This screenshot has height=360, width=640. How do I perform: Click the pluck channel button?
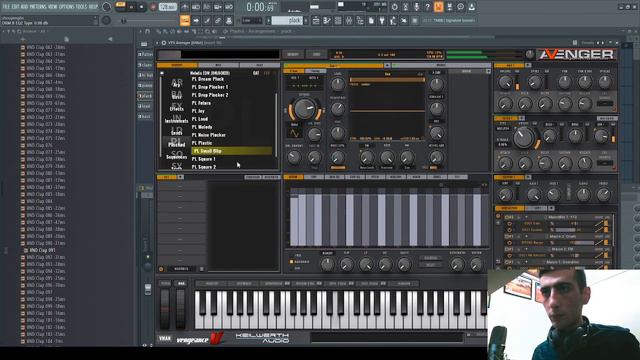tap(145, 96)
